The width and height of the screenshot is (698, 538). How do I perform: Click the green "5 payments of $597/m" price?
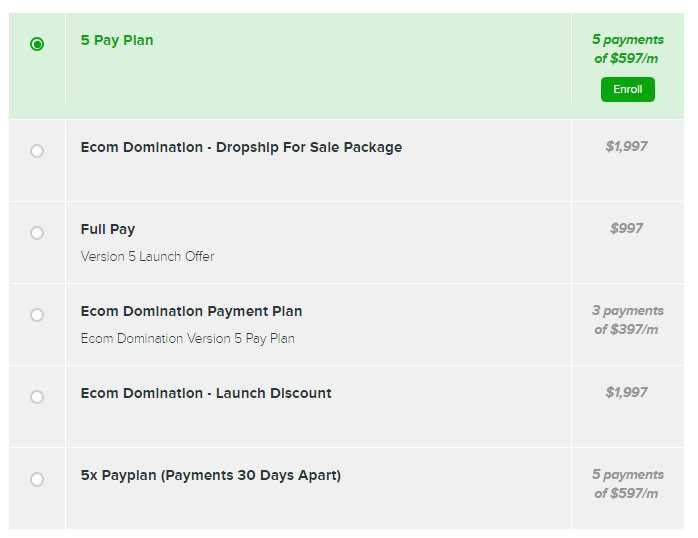[627, 49]
